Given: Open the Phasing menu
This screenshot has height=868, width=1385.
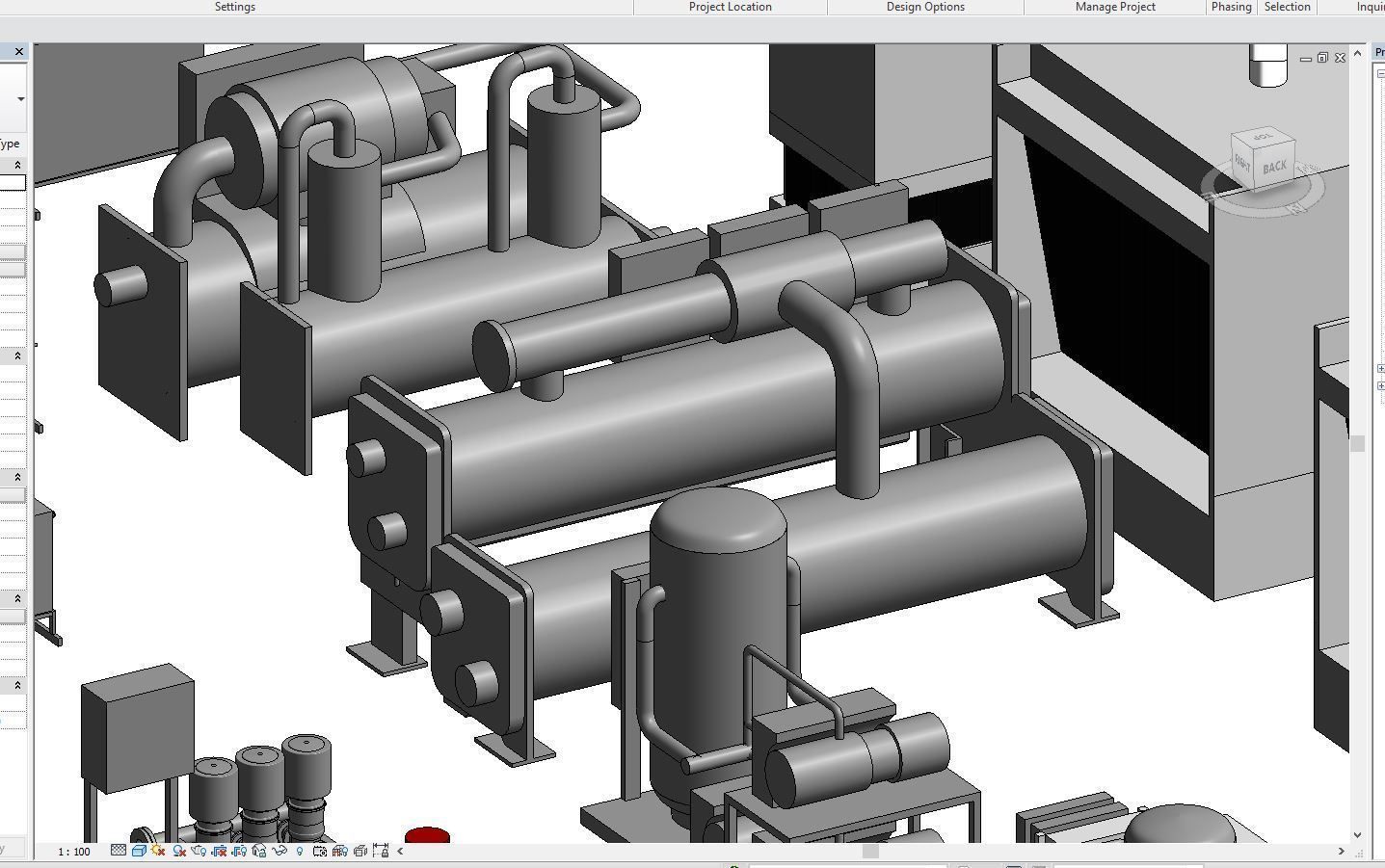Looking at the screenshot, I should click(1231, 7).
